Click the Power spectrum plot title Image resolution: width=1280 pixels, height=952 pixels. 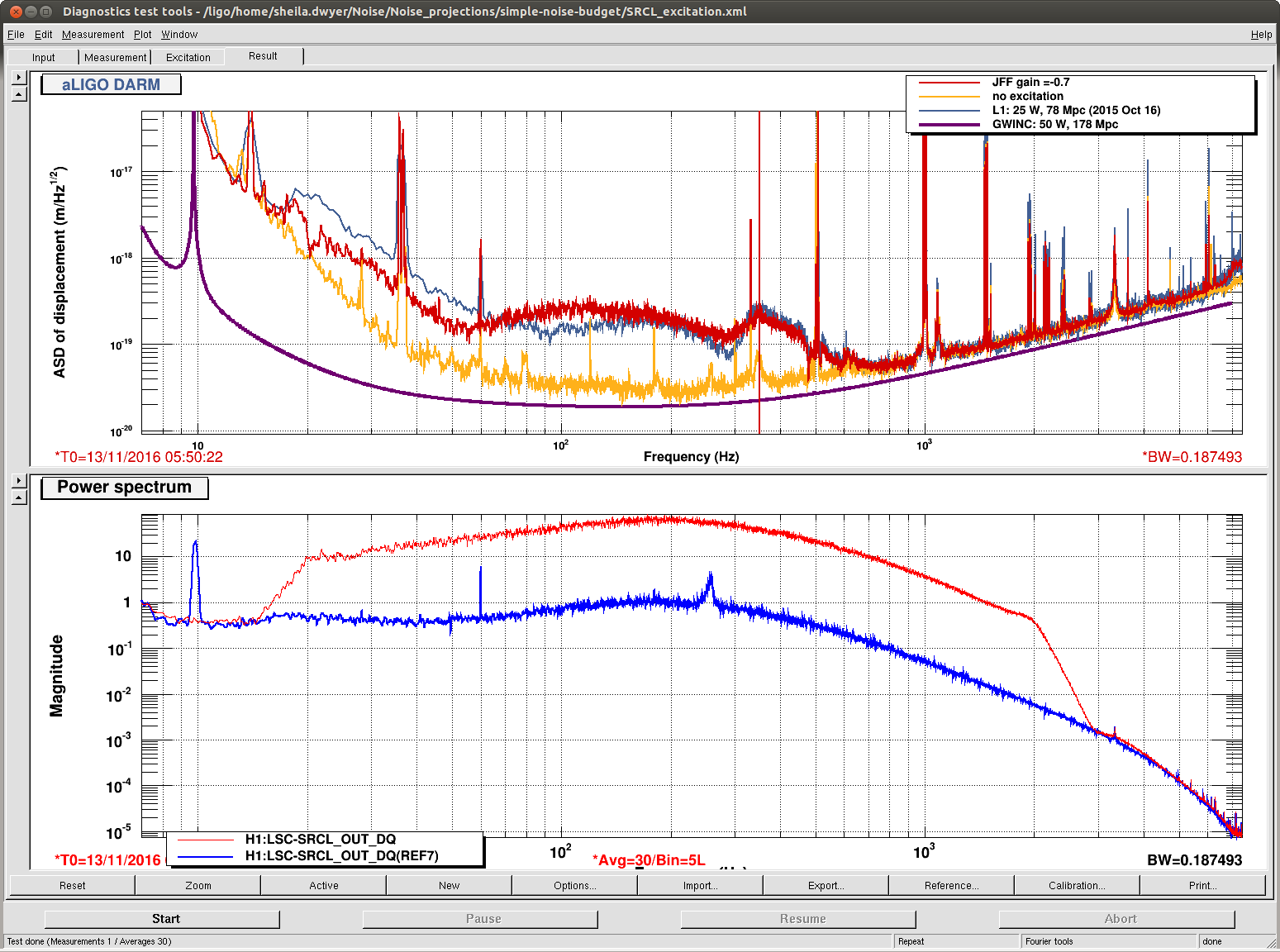coord(124,488)
